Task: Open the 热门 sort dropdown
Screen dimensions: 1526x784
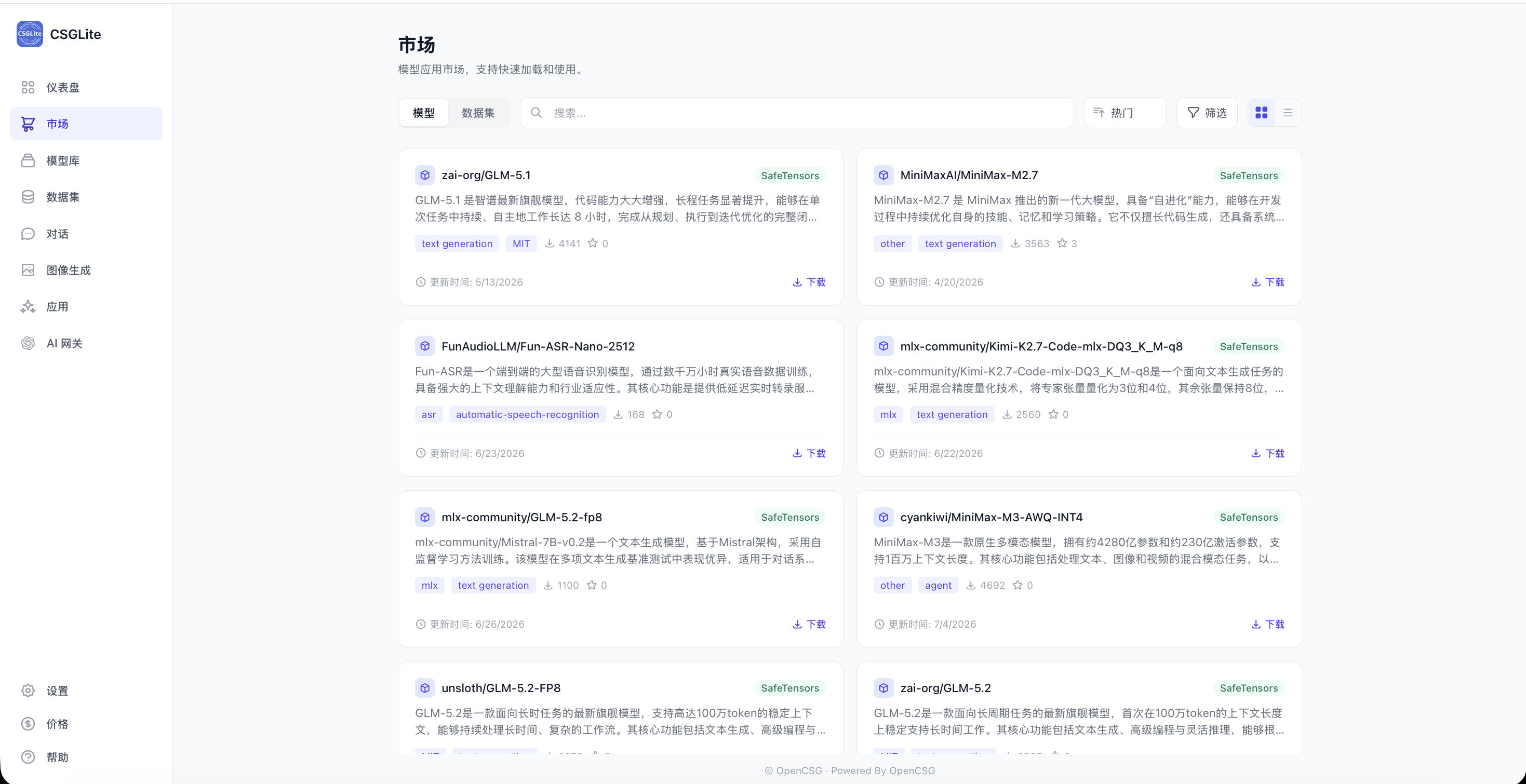Action: (x=1125, y=113)
